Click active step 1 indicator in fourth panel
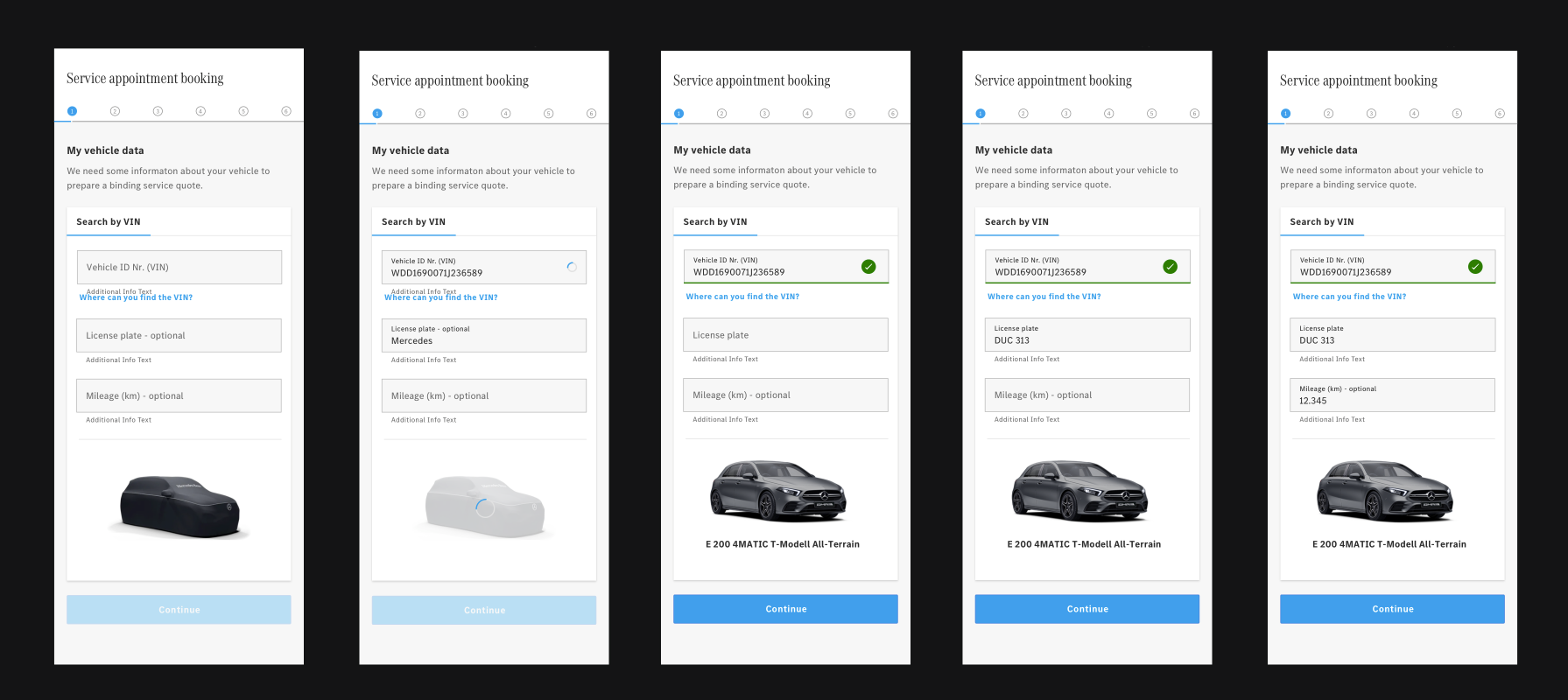1568x700 pixels. pyautogui.click(x=981, y=114)
